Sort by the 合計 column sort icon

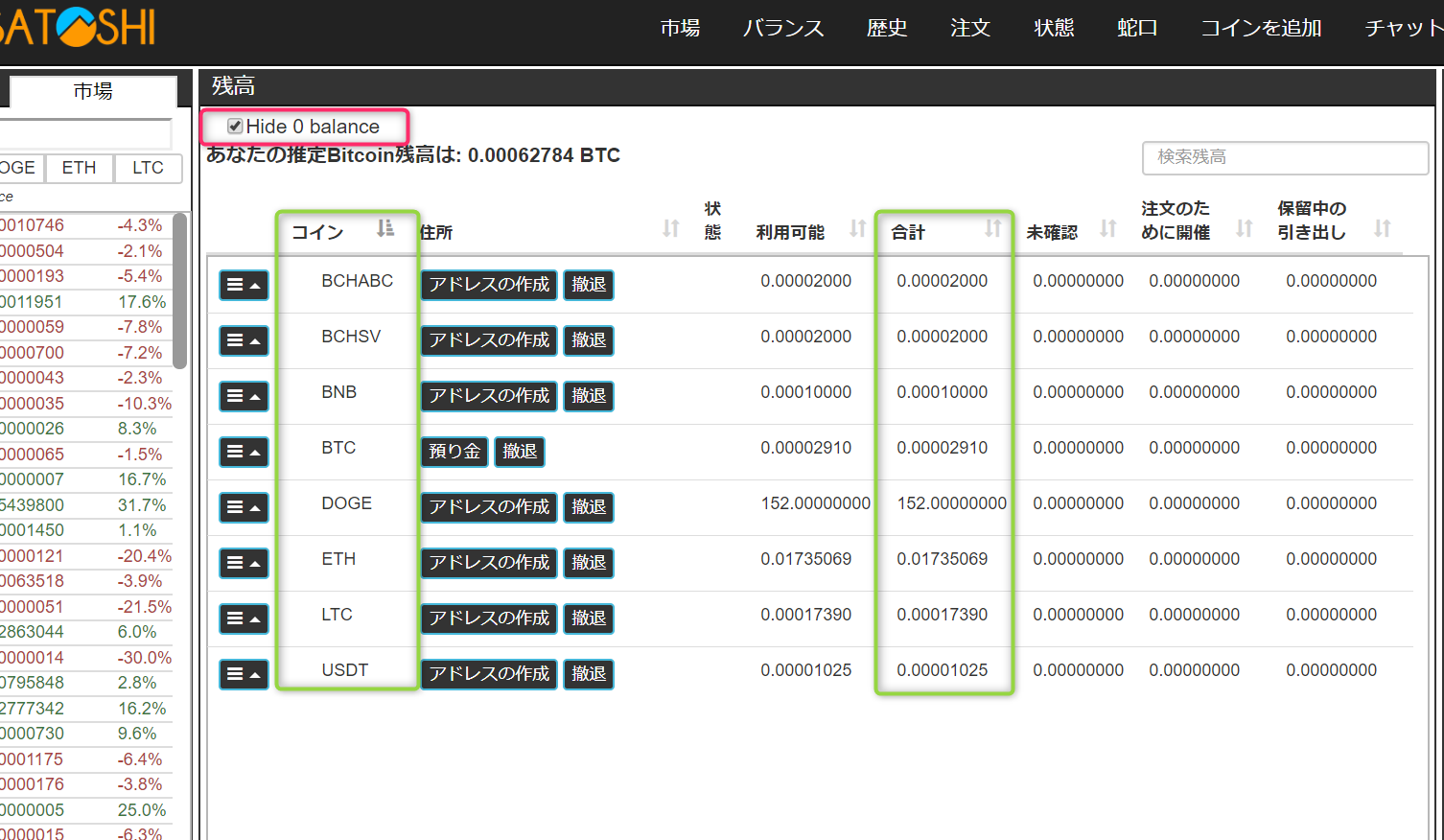coord(993,228)
